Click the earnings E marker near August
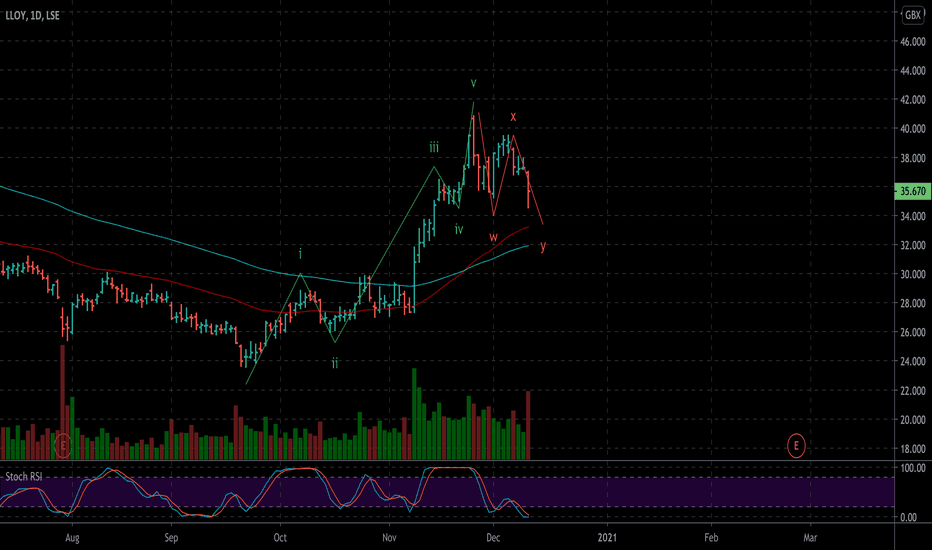The image size is (932, 550). [62, 445]
